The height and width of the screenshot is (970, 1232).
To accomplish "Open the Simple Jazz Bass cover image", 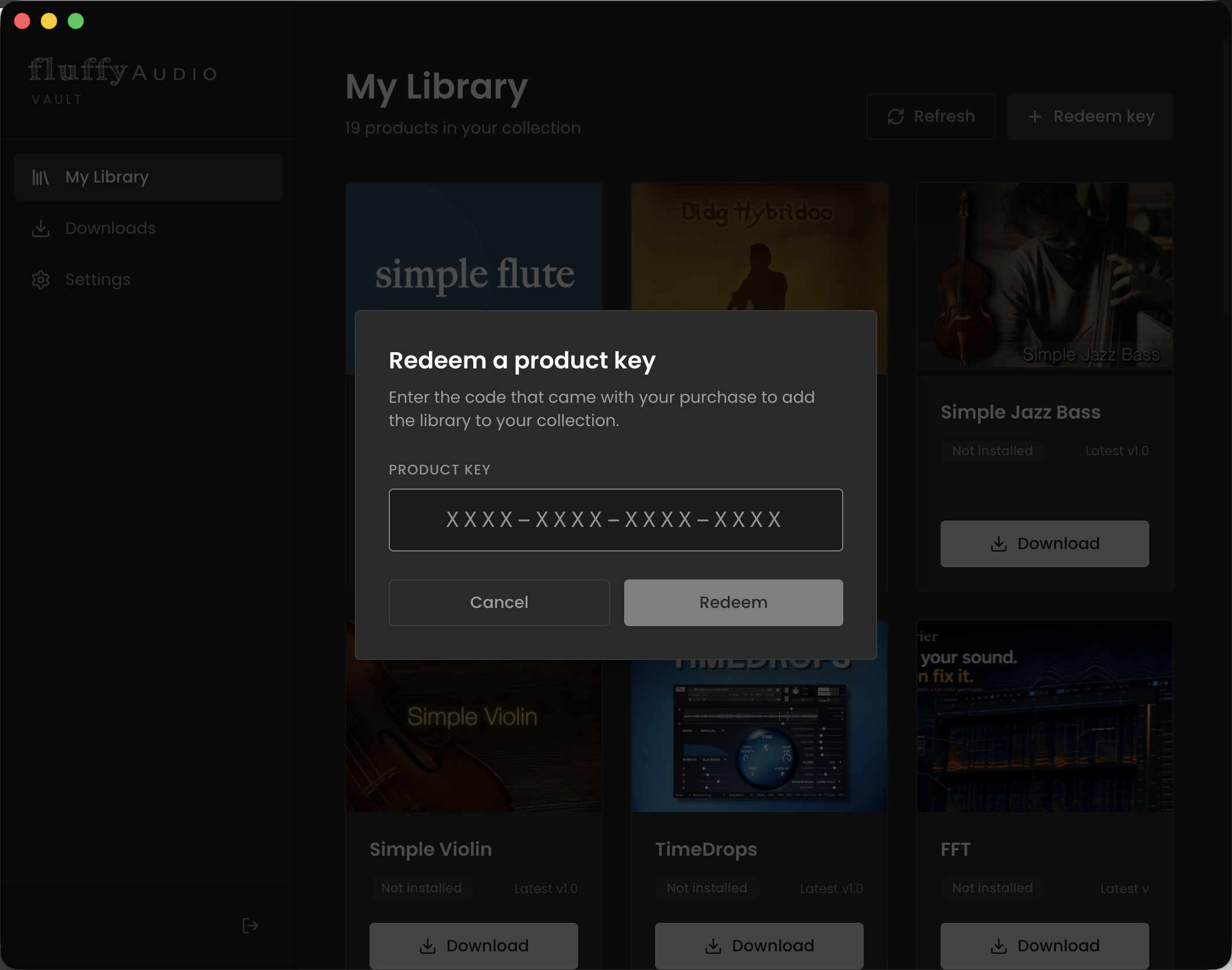I will pyautogui.click(x=1044, y=278).
